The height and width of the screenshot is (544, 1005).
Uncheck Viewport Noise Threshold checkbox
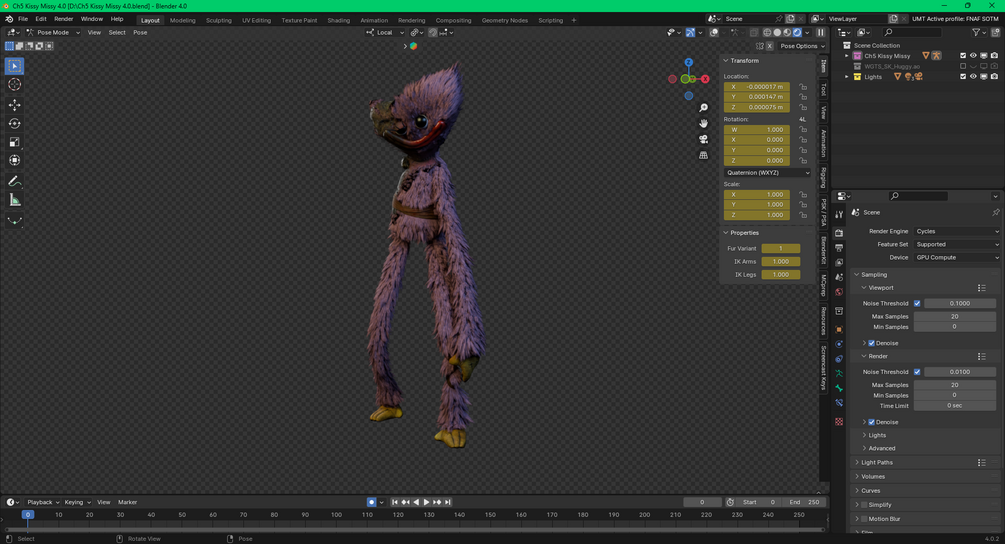pos(917,303)
